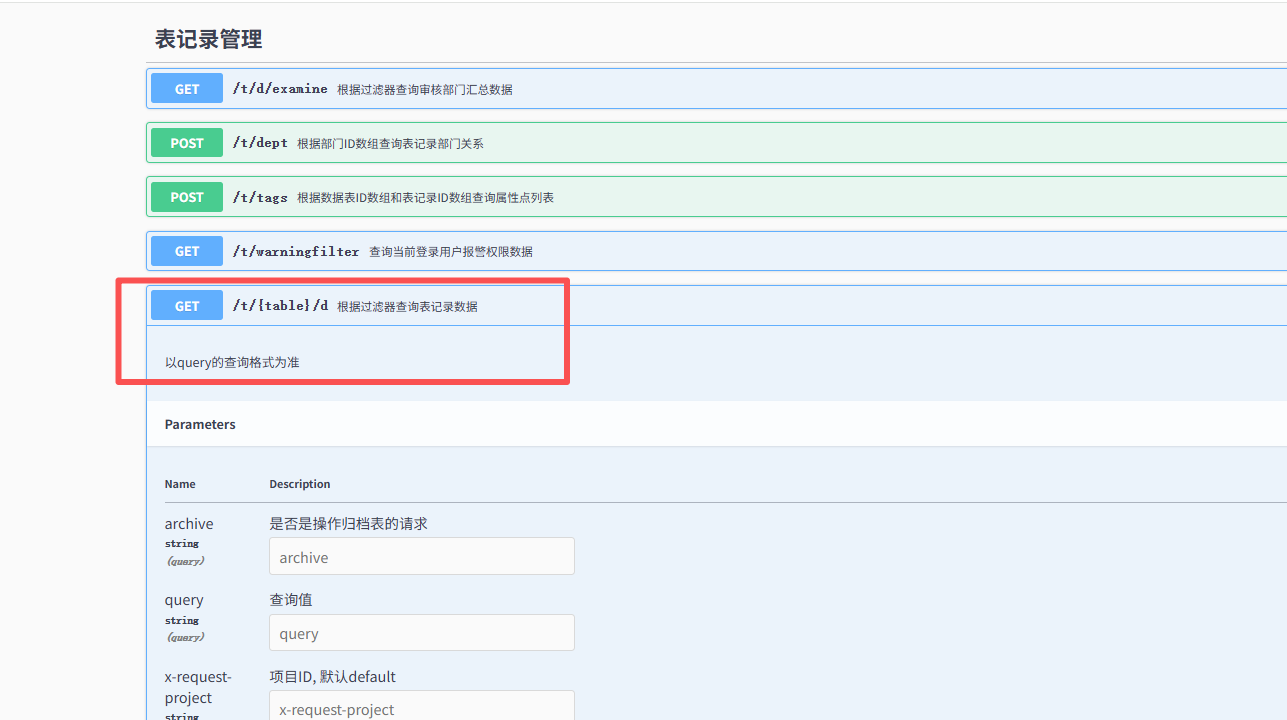Expand the 根据过滤器查询审核部门汇总数据 operation

point(424,90)
